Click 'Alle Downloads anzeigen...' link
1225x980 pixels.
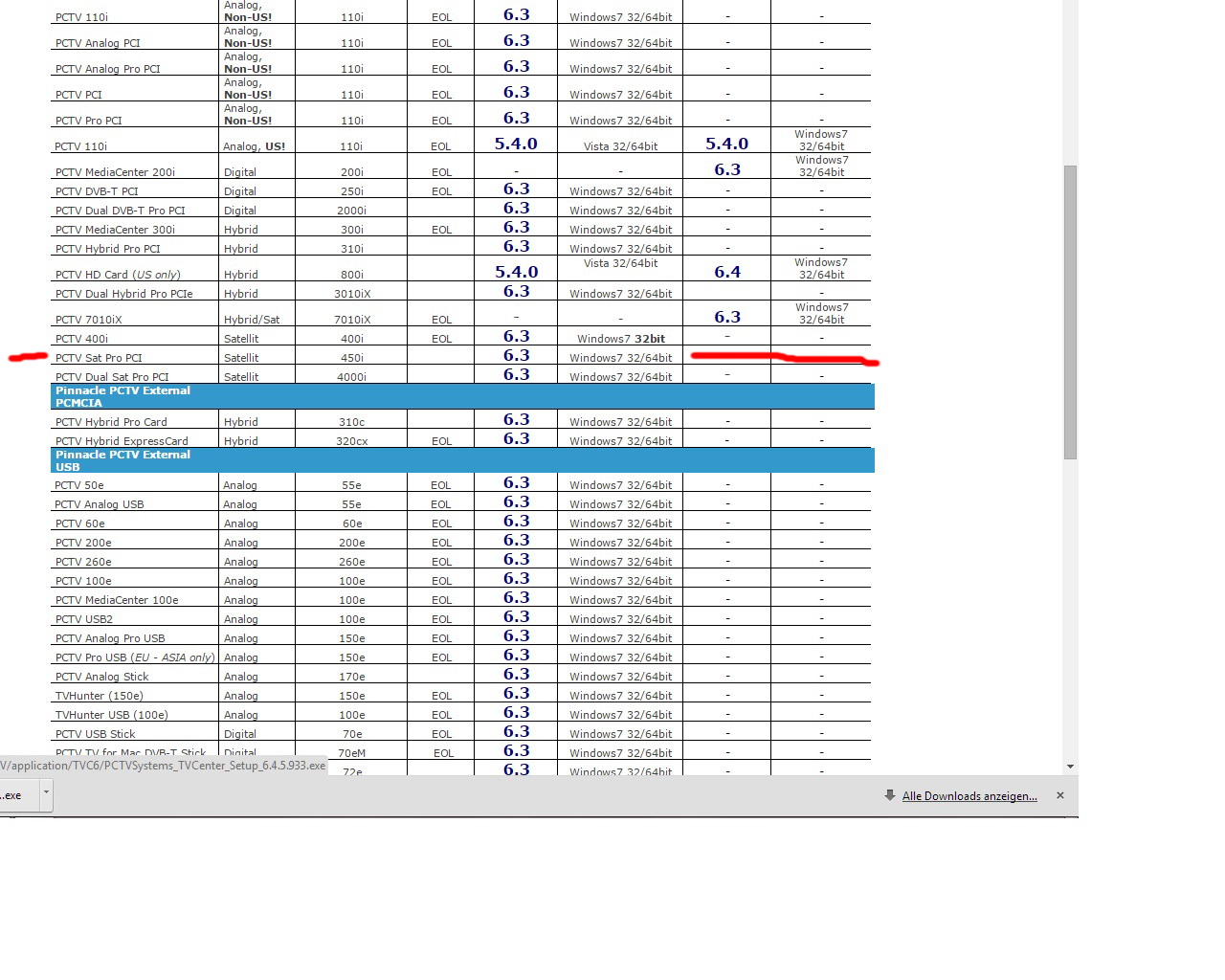(969, 796)
